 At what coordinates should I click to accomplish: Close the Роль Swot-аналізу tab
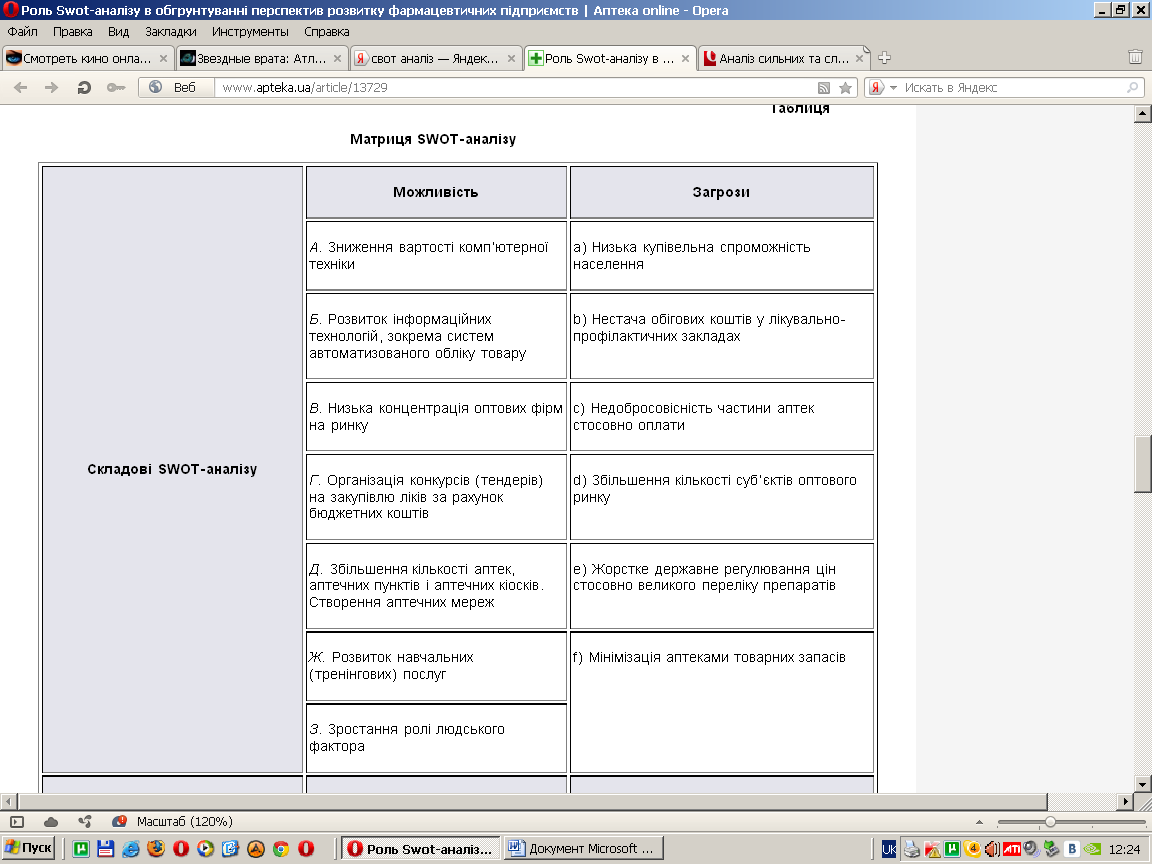pyautogui.click(x=685, y=59)
